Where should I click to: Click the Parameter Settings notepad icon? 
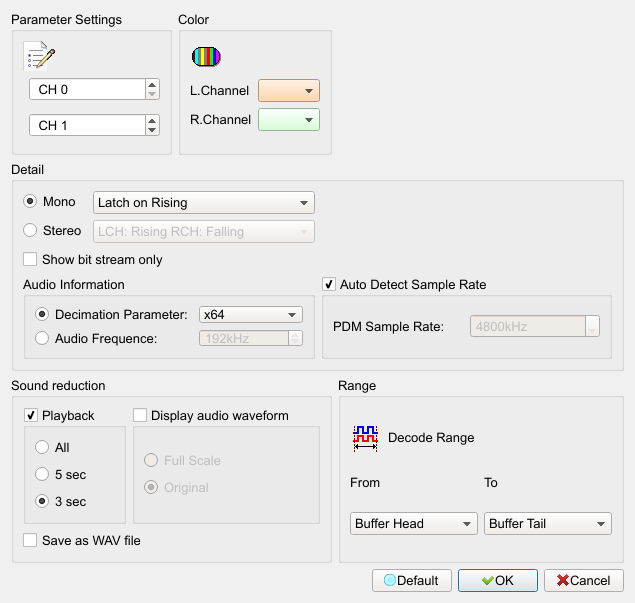click(39, 55)
